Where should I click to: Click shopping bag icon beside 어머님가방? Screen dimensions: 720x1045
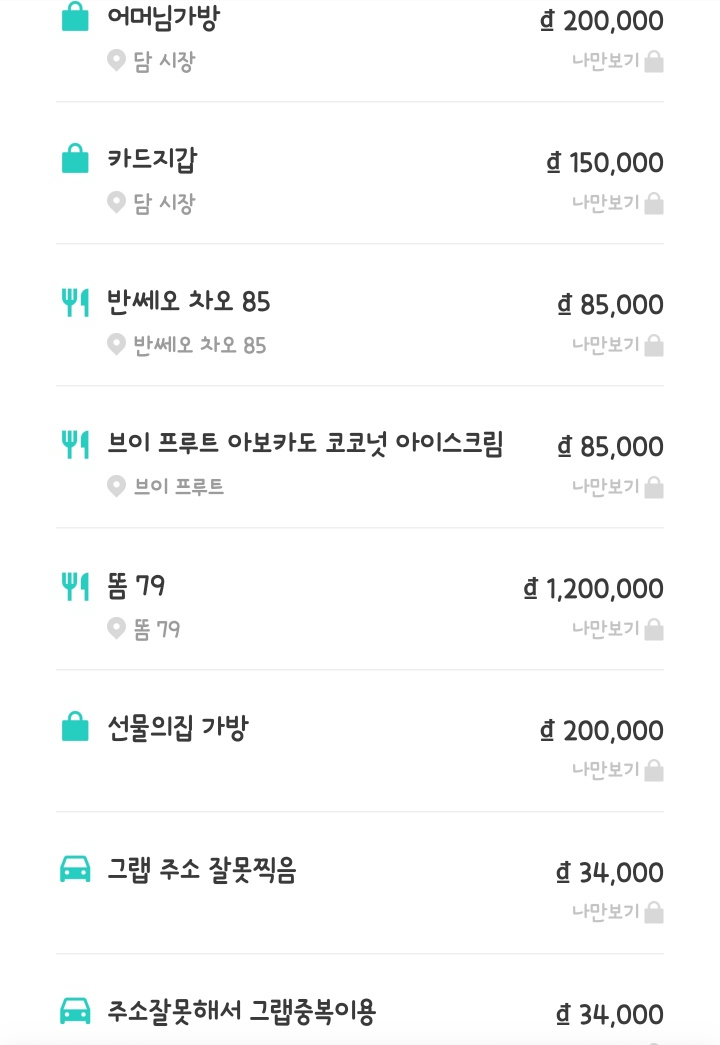tap(75, 17)
